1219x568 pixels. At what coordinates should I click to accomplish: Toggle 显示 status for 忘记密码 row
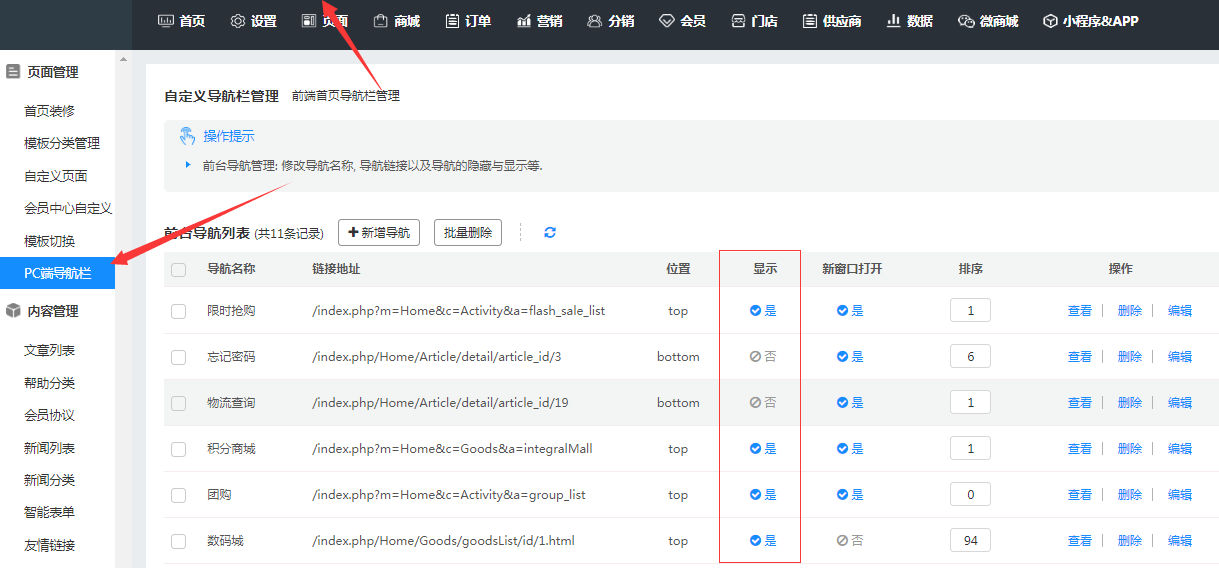[x=763, y=357]
